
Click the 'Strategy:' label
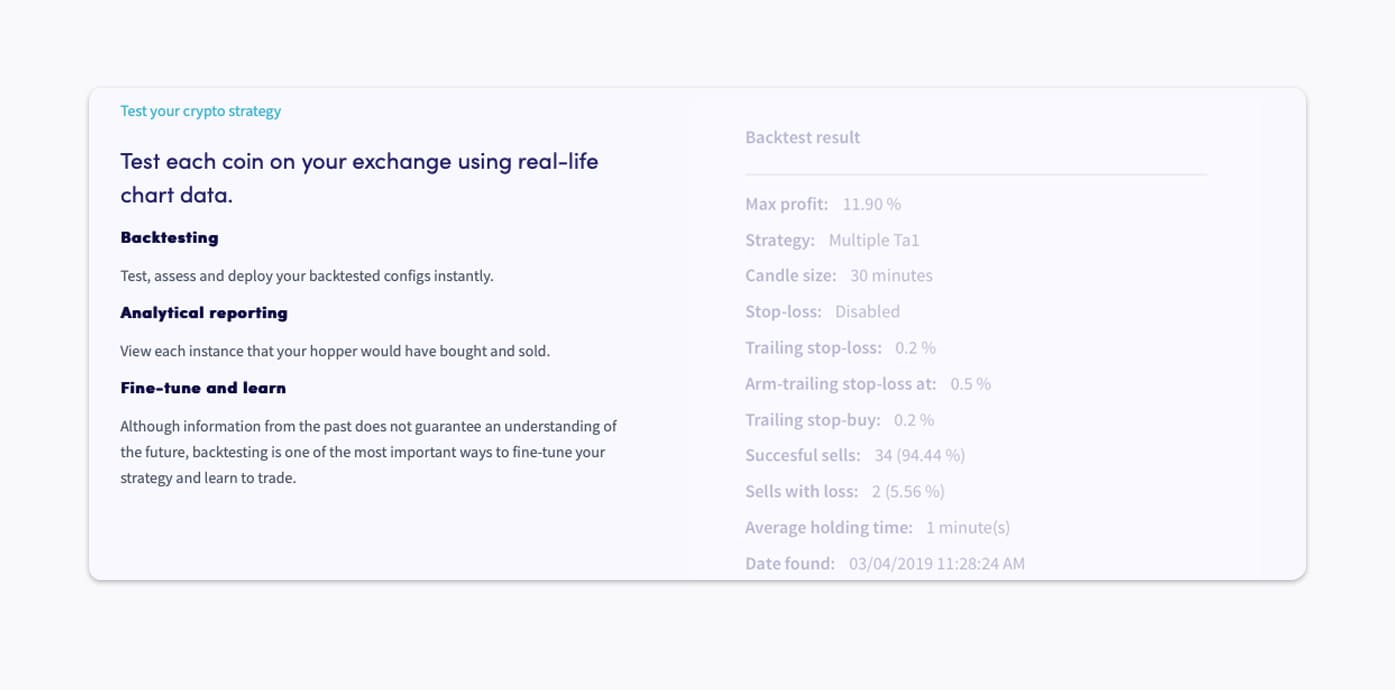click(x=780, y=240)
